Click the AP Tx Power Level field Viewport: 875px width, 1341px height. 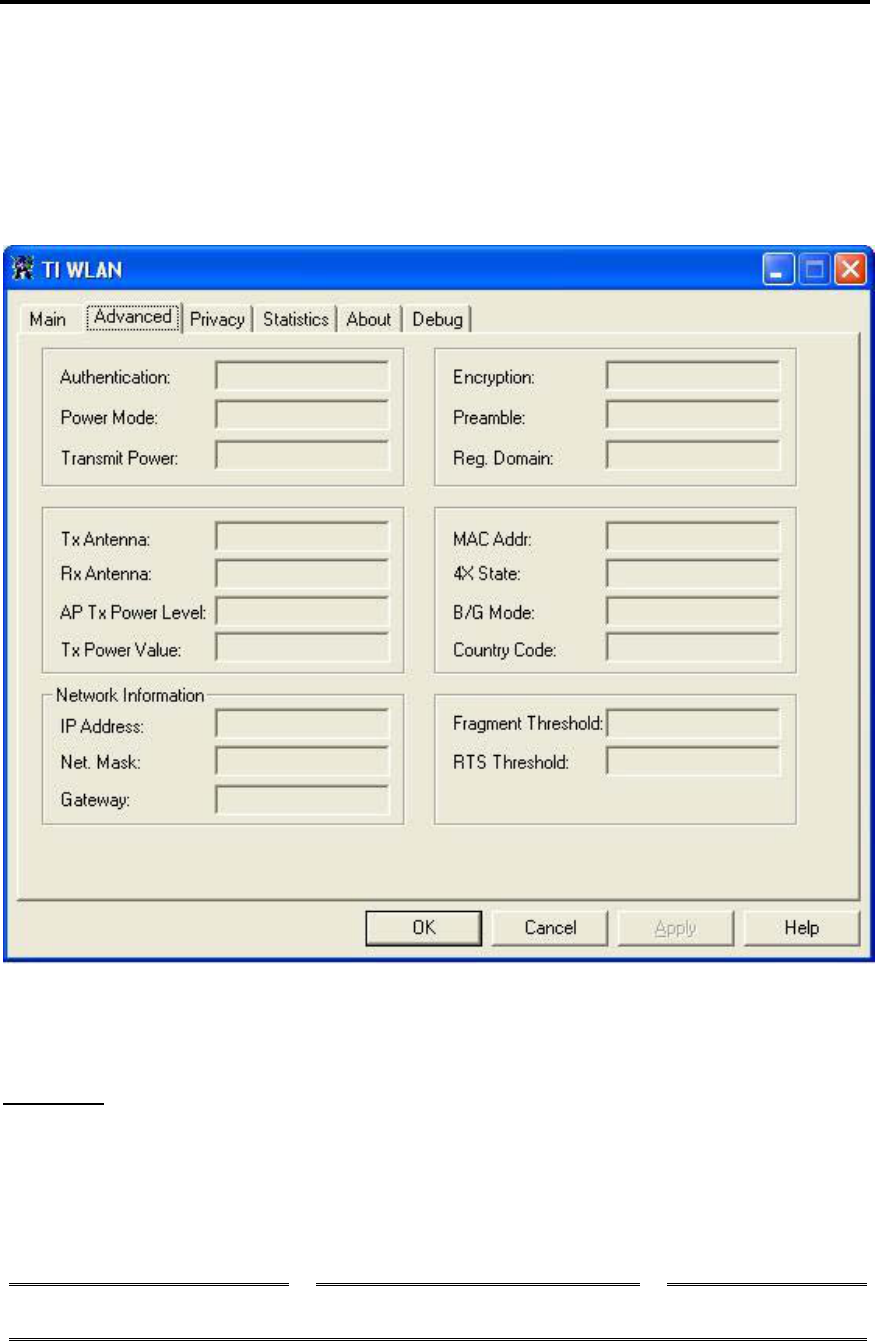pyautogui.click(x=302, y=611)
